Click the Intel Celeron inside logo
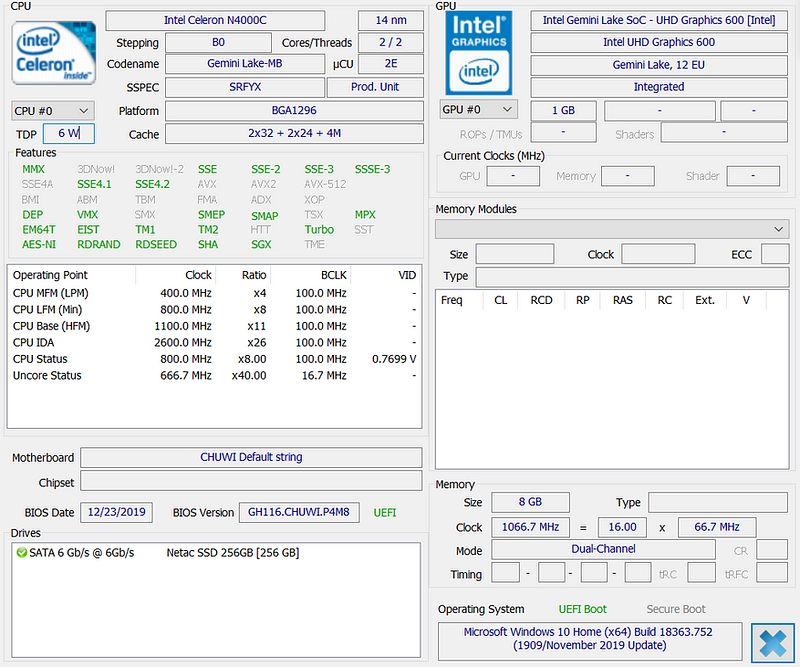The height and width of the screenshot is (667, 800). [54, 53]
